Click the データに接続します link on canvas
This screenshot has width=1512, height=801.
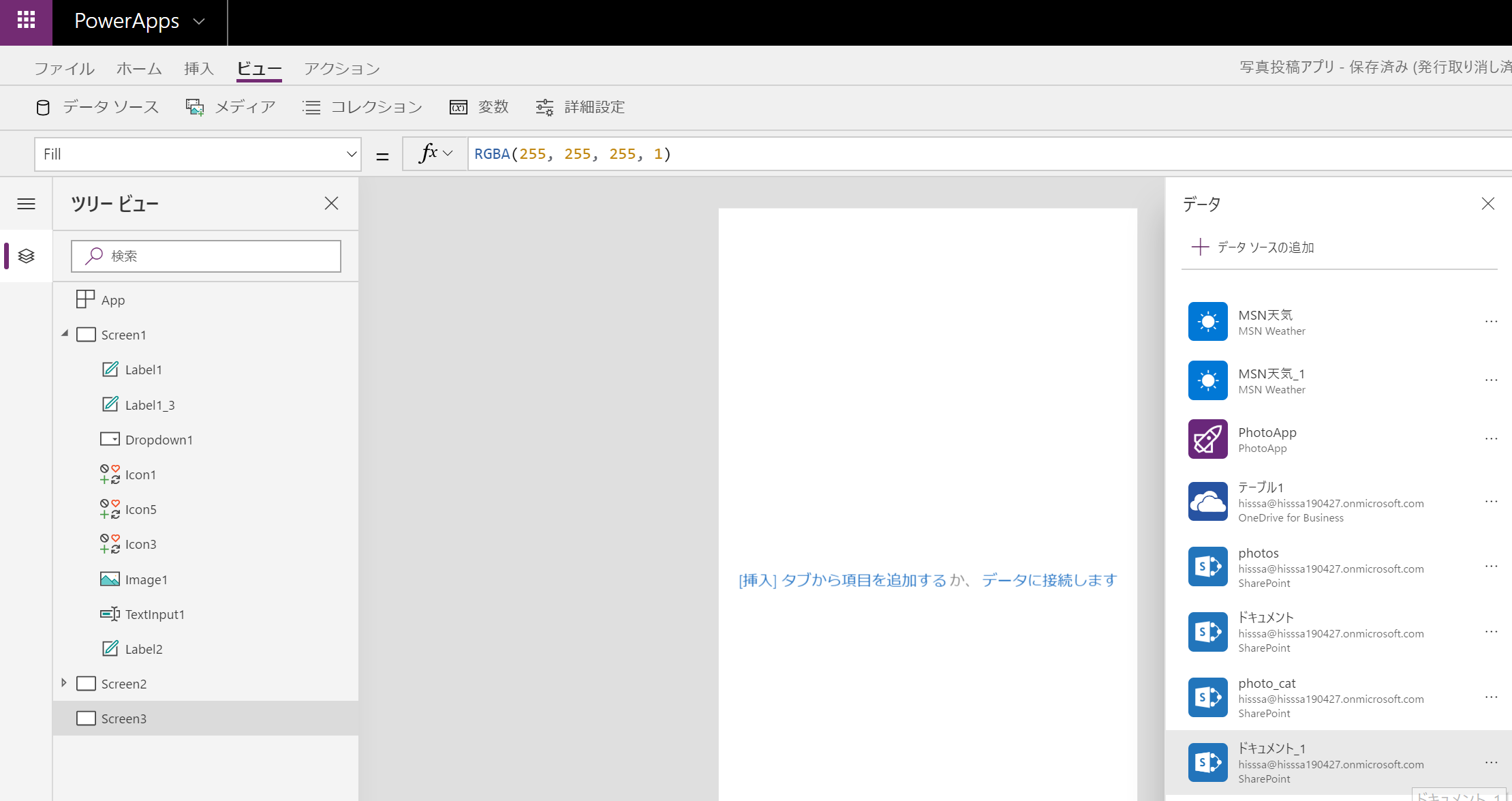tap(1049, 580)
